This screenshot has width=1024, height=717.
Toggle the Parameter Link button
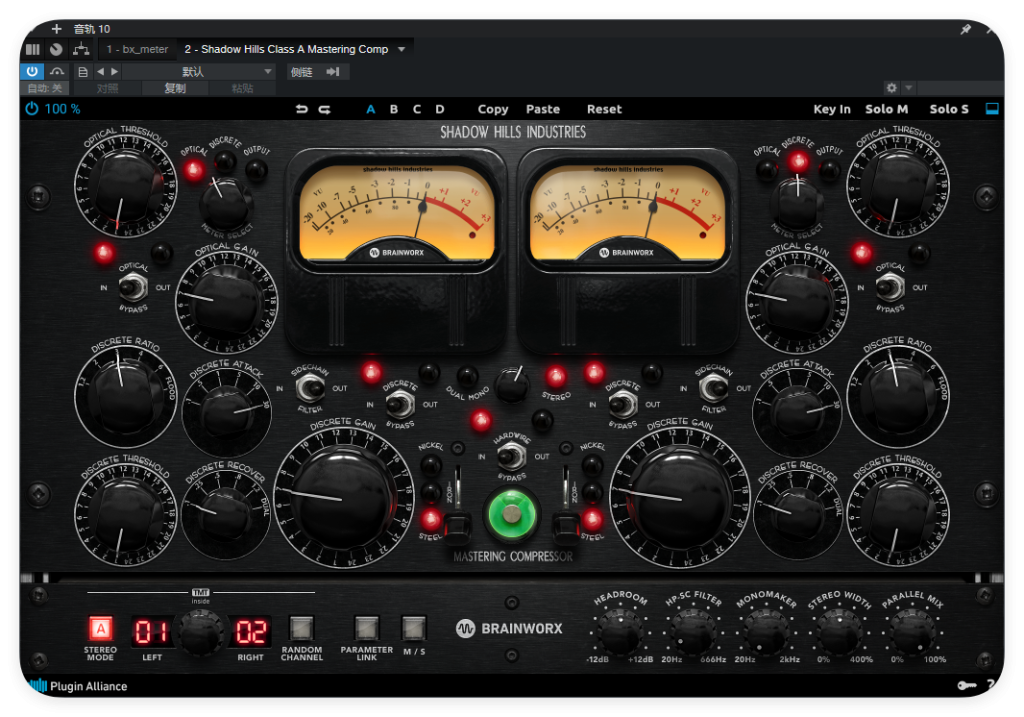point(366,628)
